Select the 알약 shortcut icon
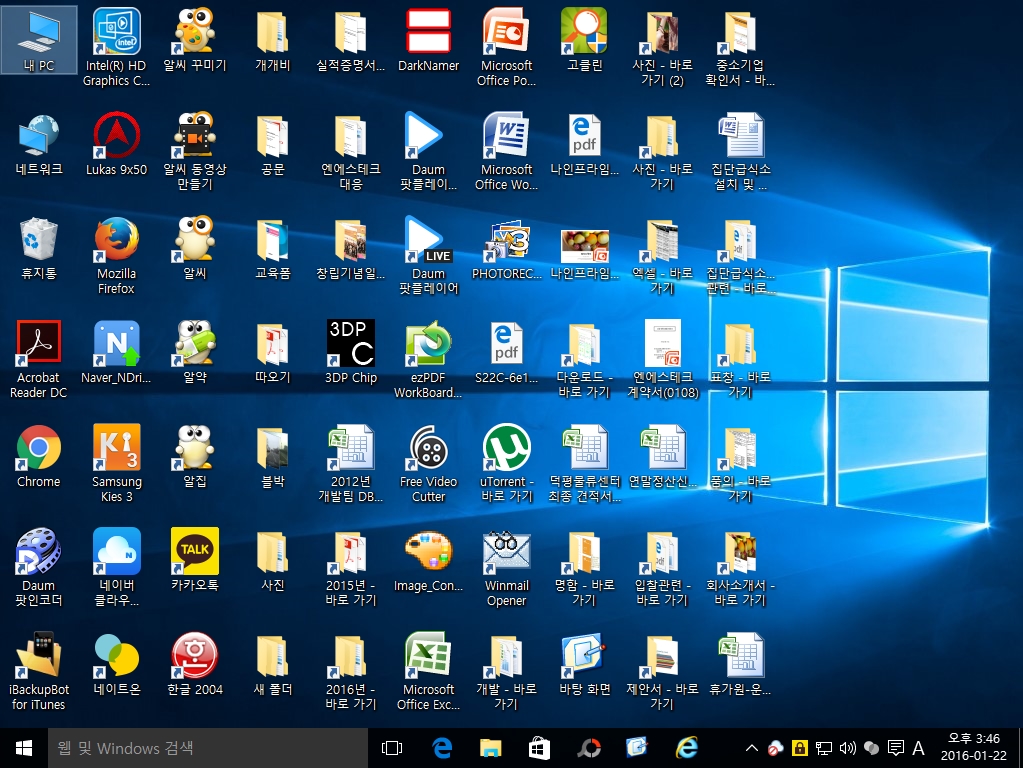Screen dimensions: 1023x768 pos(194,352)
